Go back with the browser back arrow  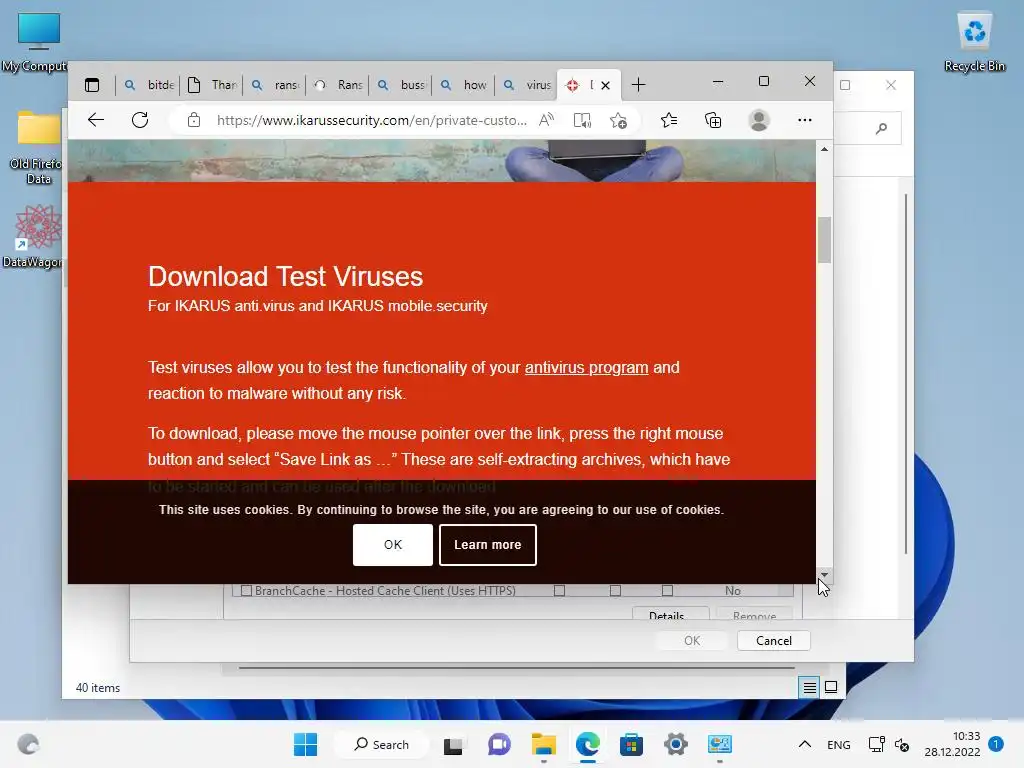[96, 120]
